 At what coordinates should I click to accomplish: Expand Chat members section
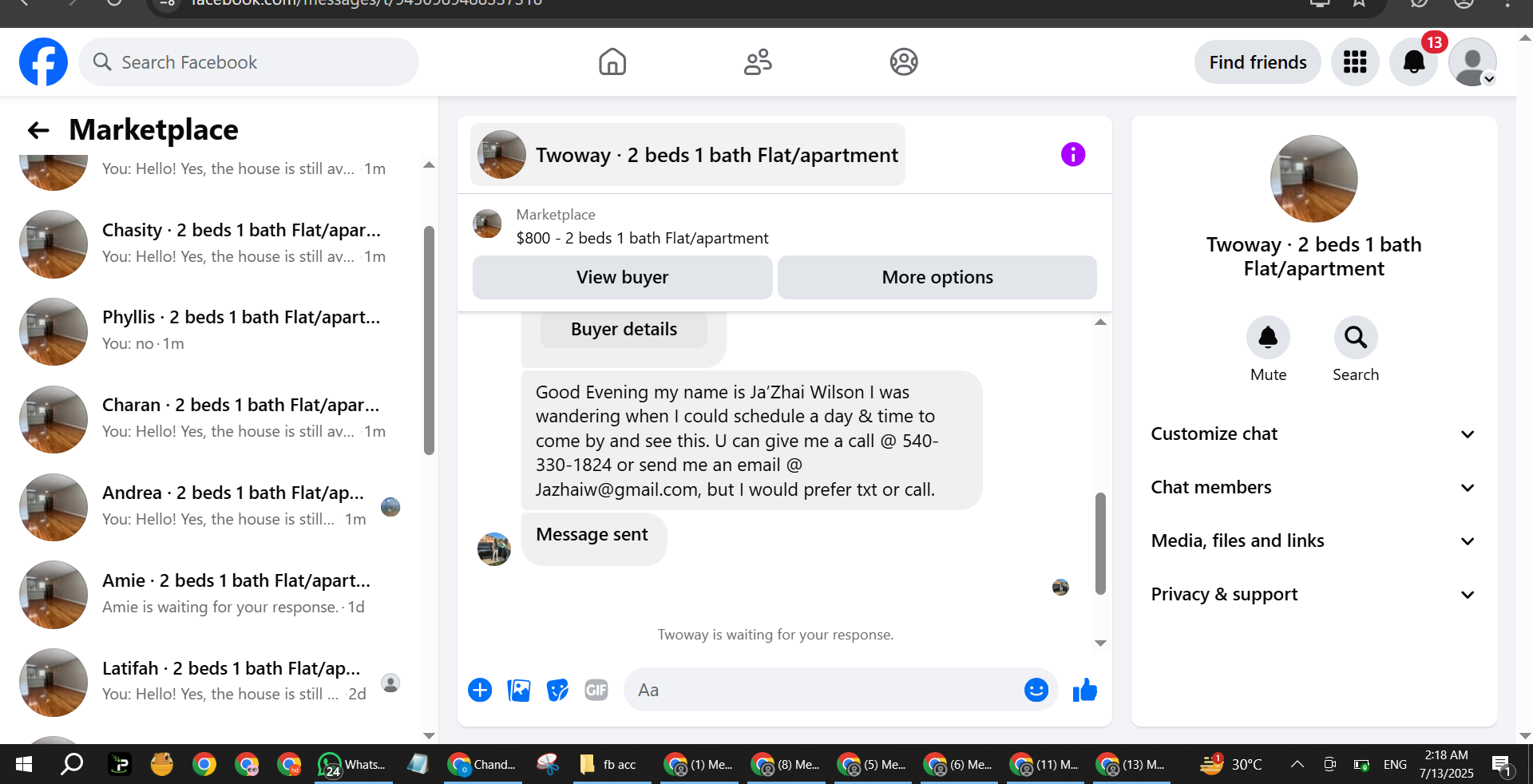pos(1313,487)
